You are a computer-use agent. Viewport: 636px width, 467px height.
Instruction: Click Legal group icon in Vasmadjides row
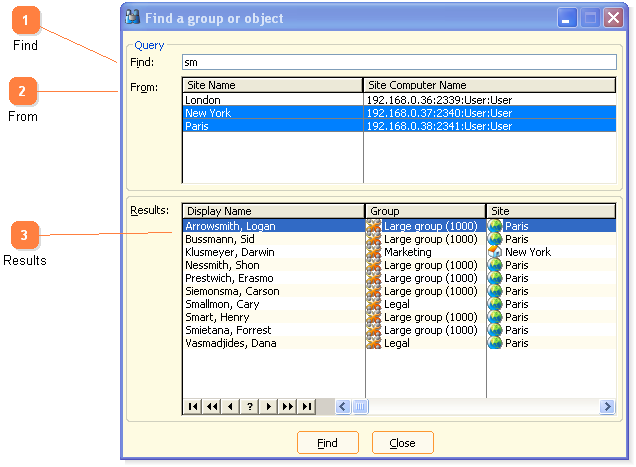(374, 343)
